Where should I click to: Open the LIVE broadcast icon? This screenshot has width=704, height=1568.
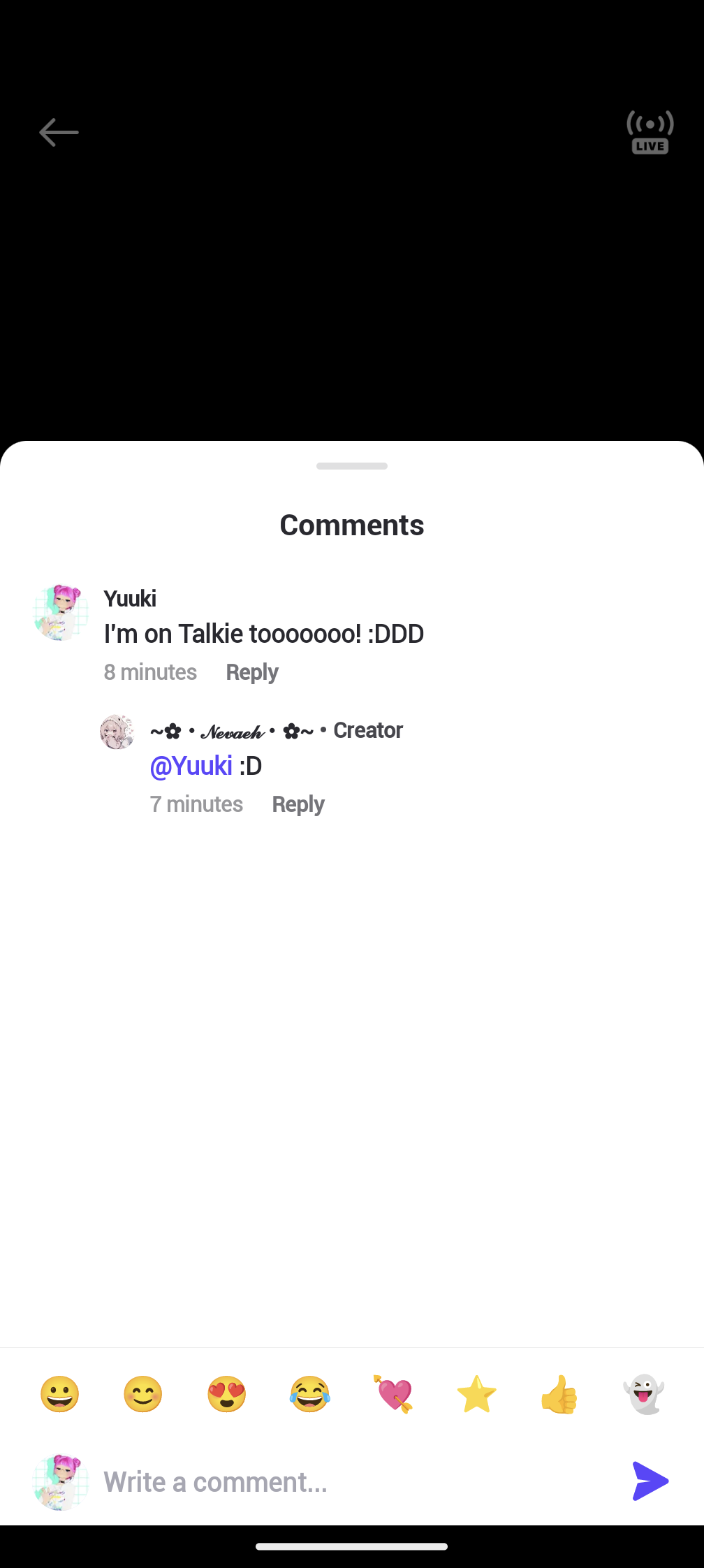click(650, 132)
